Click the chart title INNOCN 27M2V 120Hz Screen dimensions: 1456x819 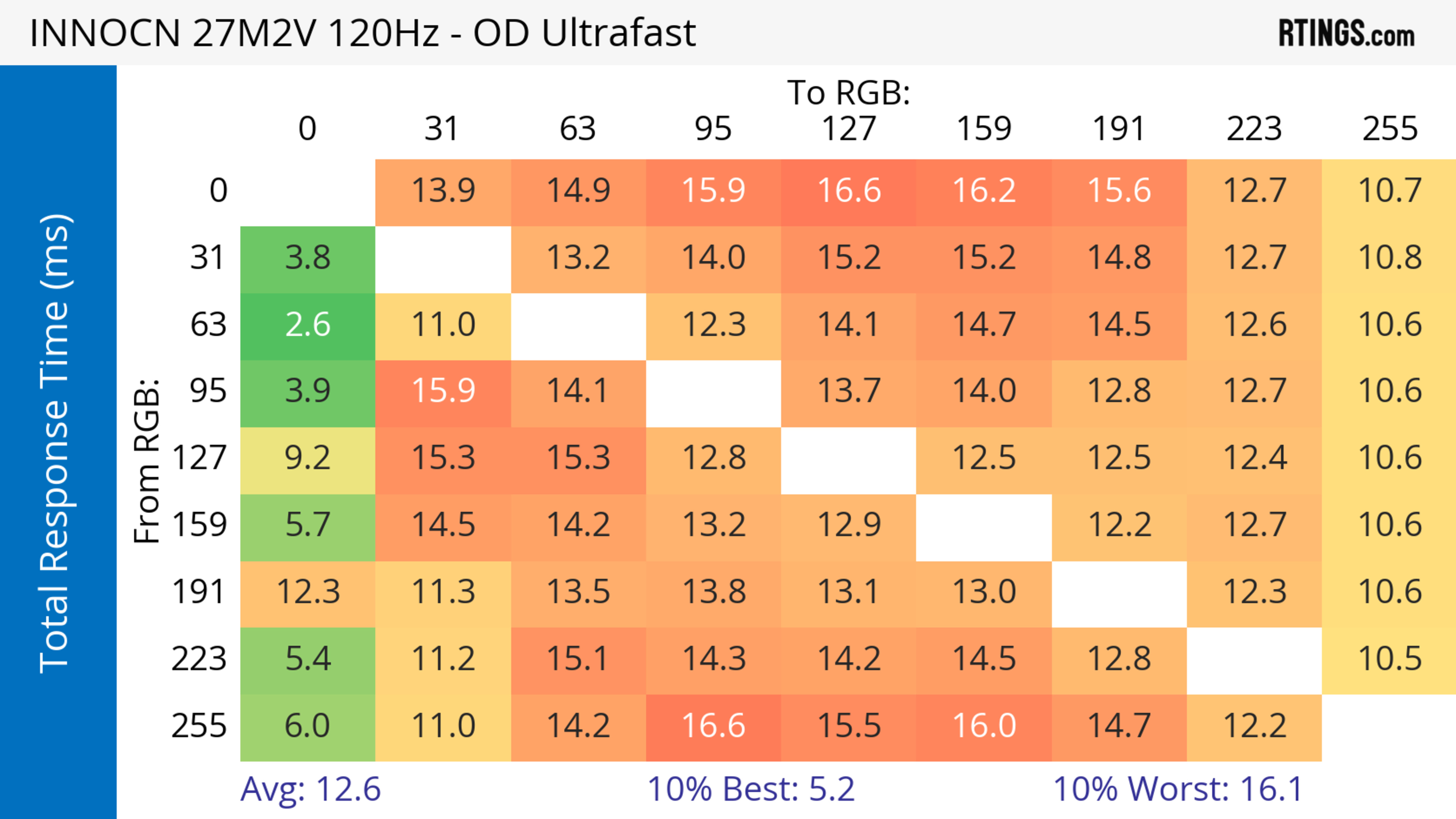[x=362, y=33]
